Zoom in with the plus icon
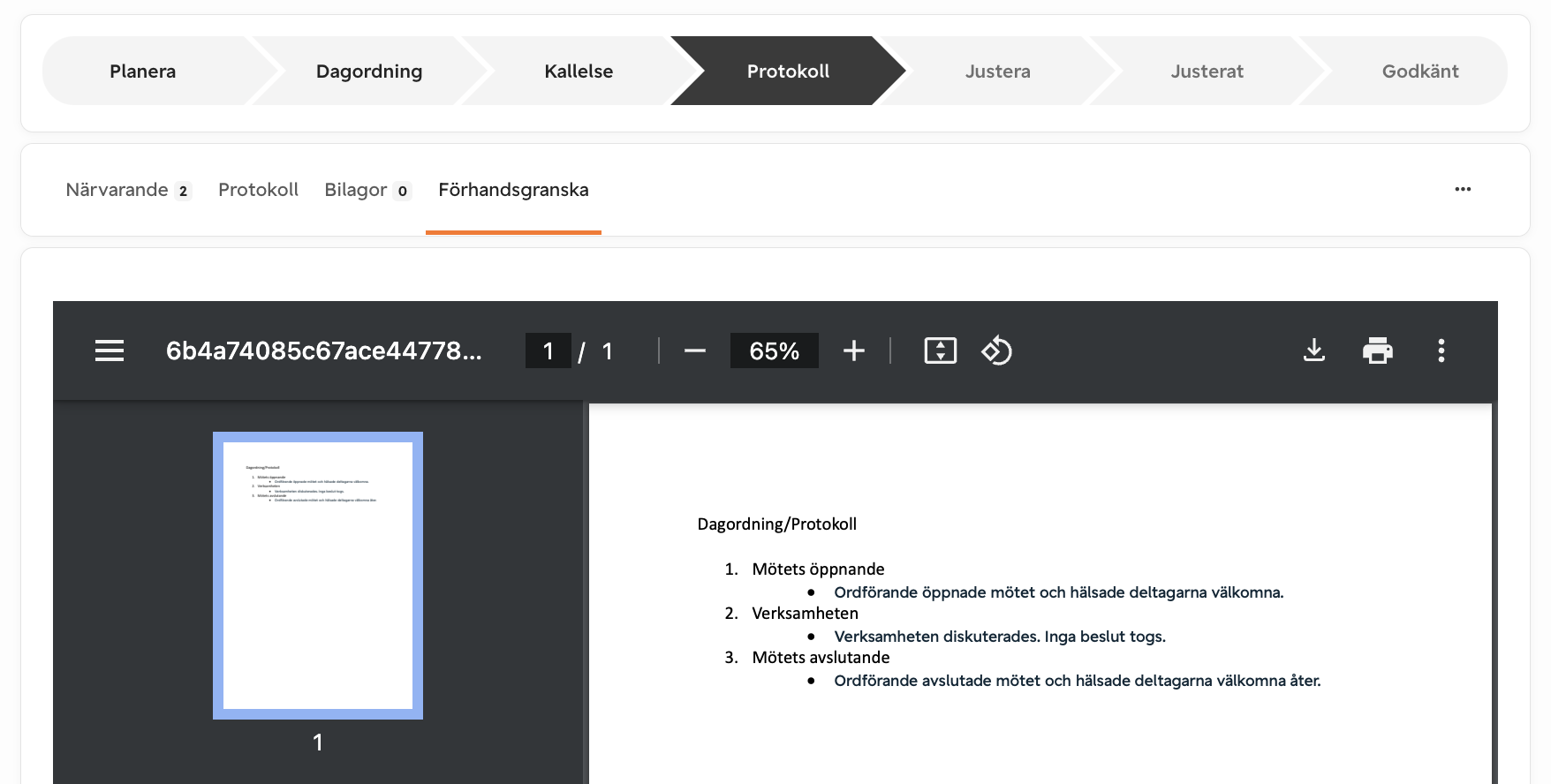This screenshot has width=1551, height=784. click(854, 351)
